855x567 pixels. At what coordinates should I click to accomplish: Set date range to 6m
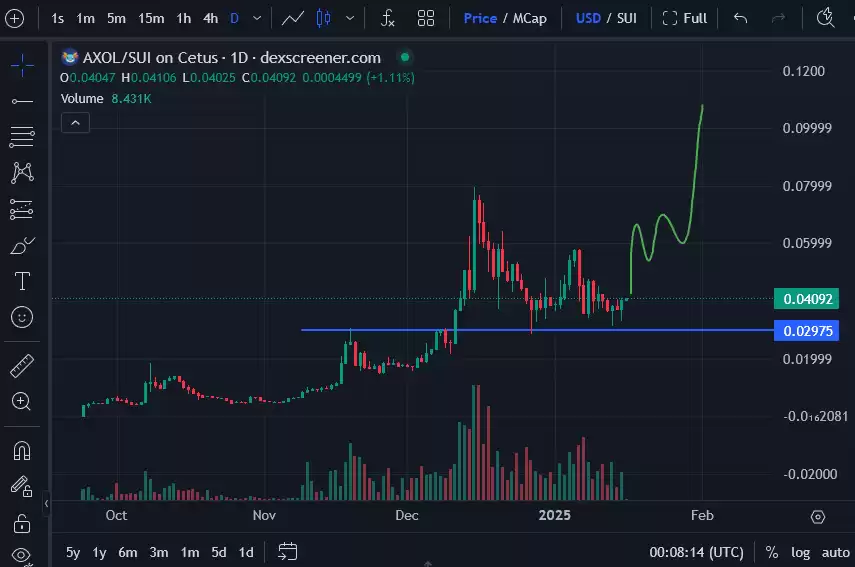[128, 552]
